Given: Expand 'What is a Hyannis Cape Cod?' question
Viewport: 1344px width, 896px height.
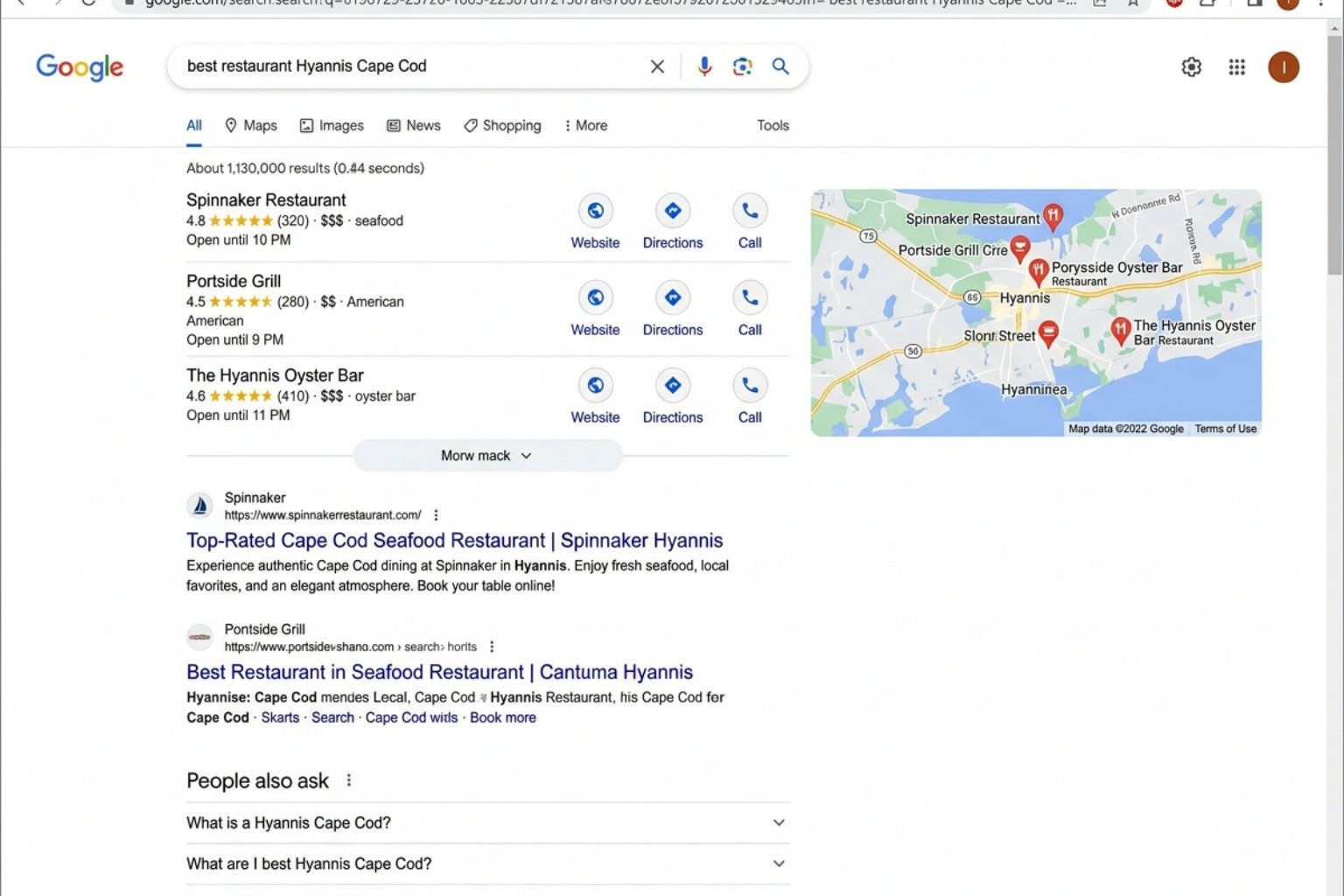Looking at the screenshot, I should (x=487, y=822).
